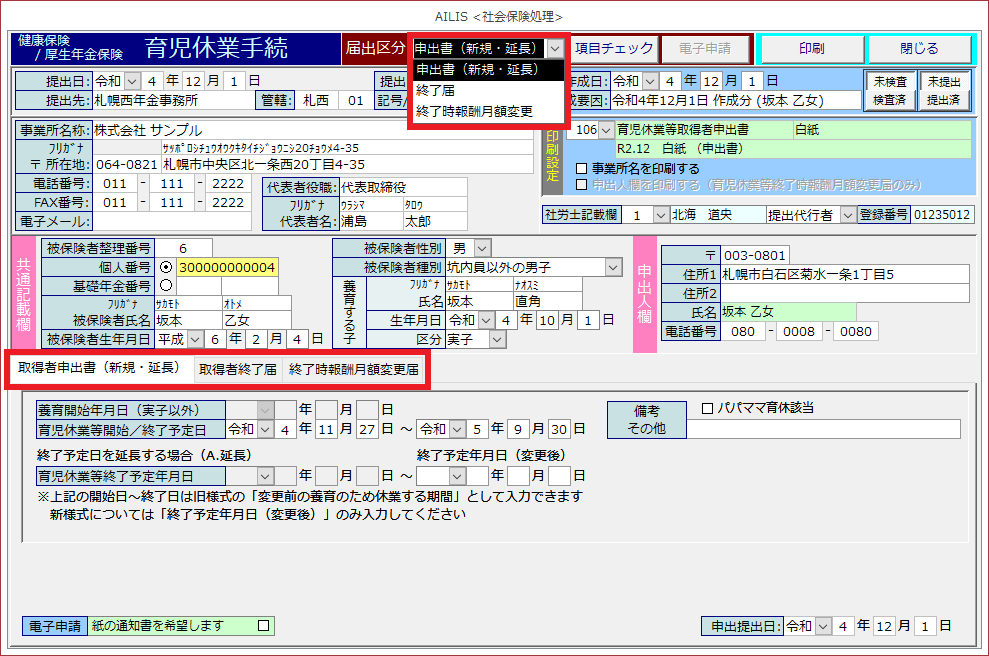The height and width of the screenshot is (656, 989).
Task: Select the 個人番号 radio button
Action: (x=166, y=267)
